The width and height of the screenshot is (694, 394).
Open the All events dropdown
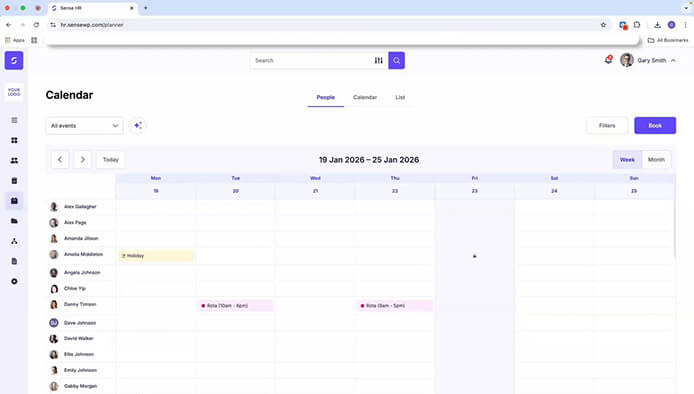pos(84,126)
